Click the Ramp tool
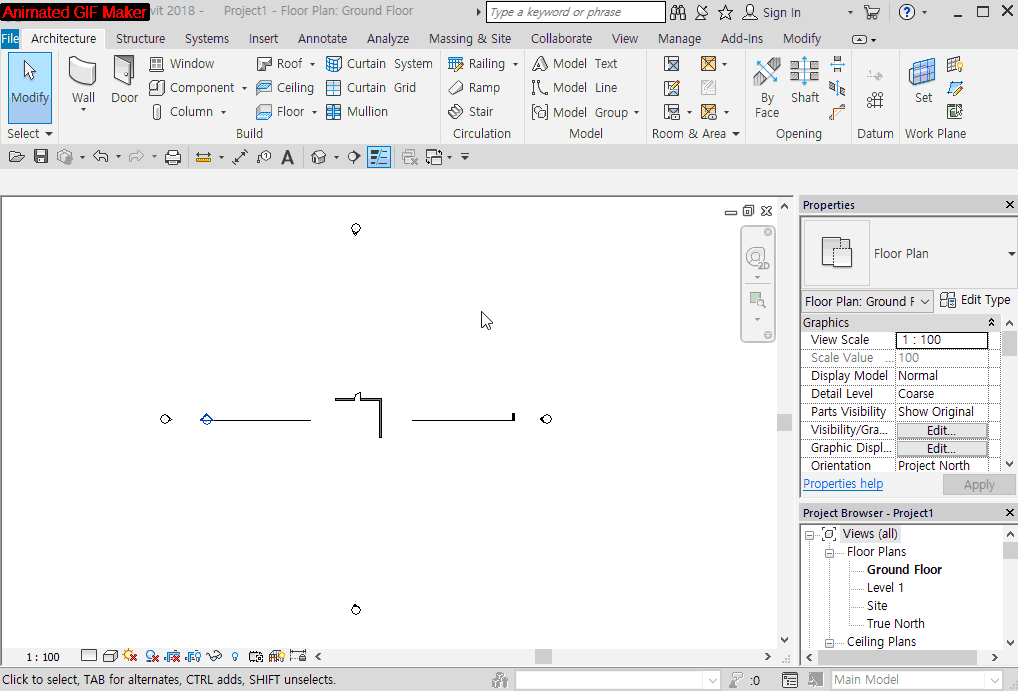The width and height of the screenshot is (1018, 691). point(474,88)
